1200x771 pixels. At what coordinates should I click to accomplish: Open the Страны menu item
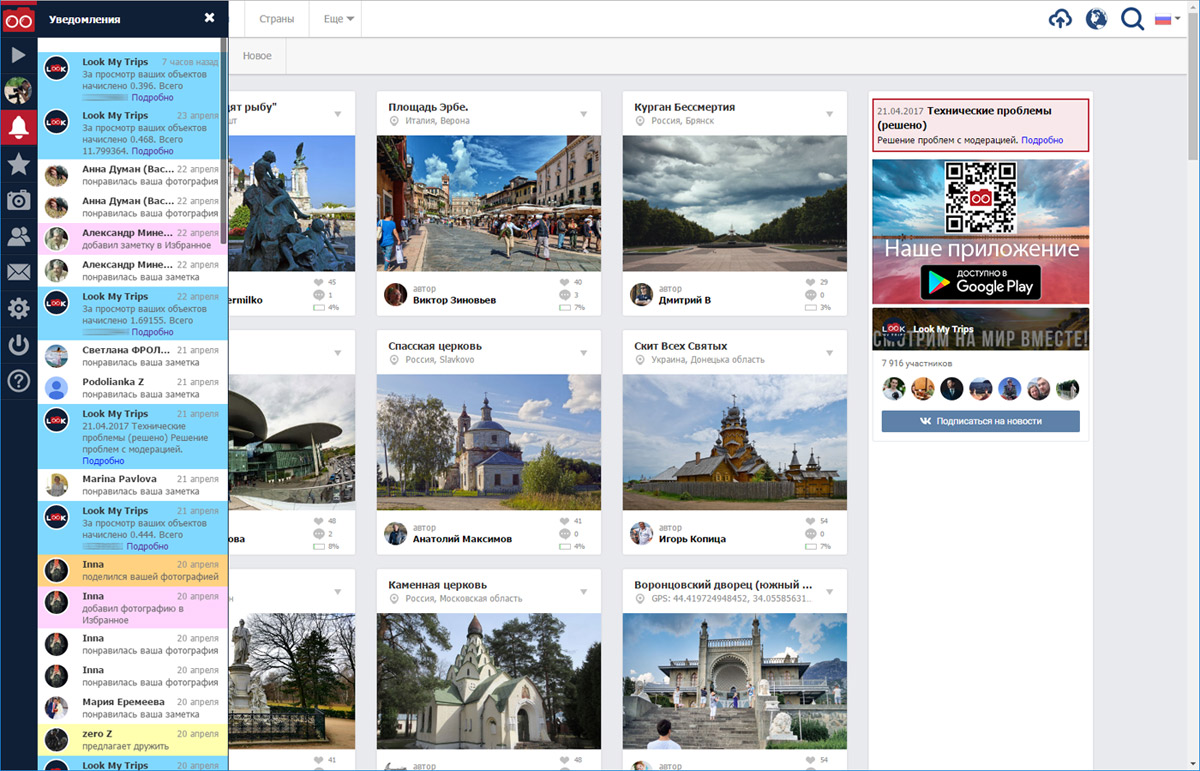(276, 19)
